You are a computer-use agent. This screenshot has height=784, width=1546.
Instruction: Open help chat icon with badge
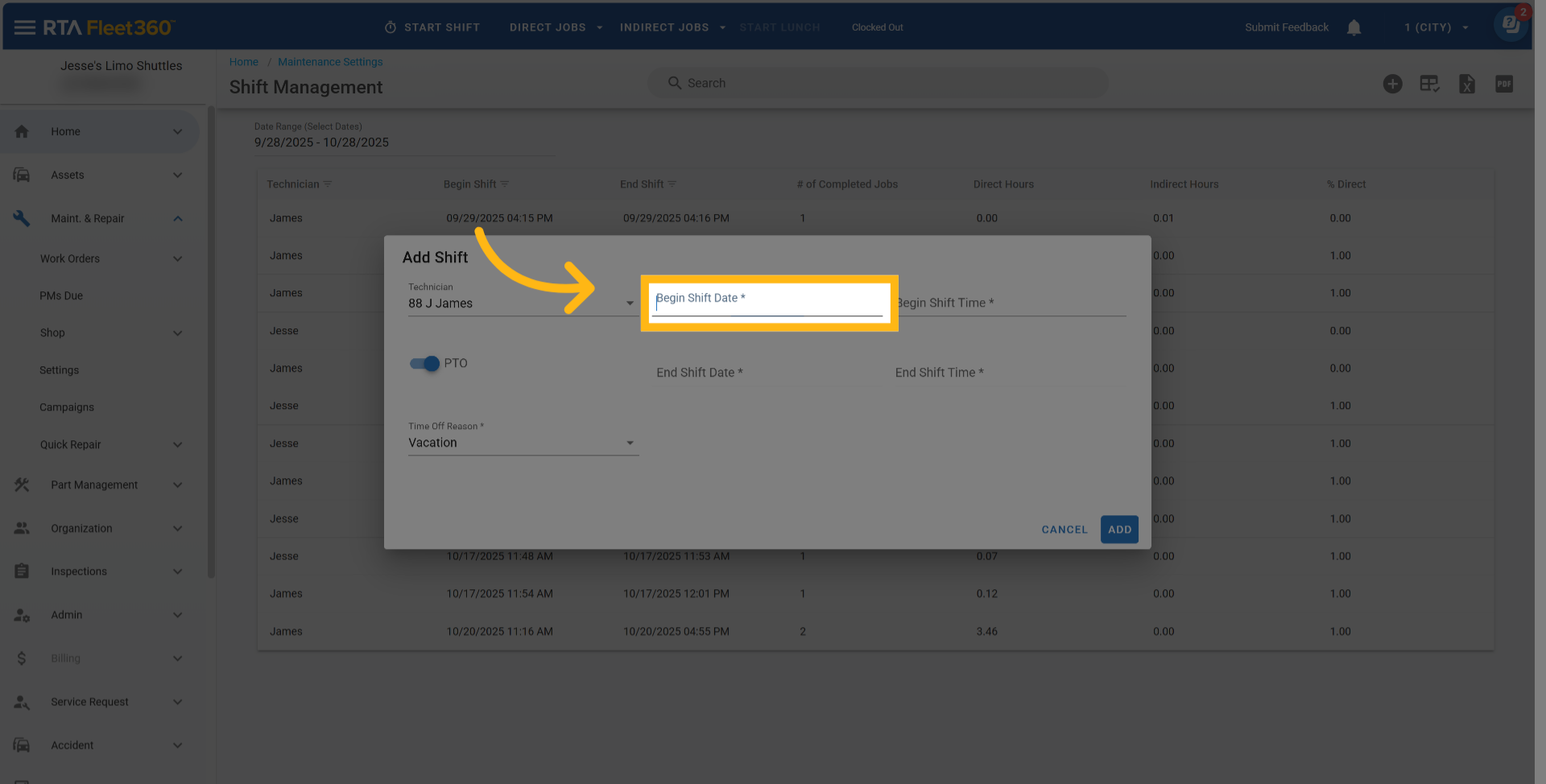pyautogui.click(x=1511, y=24)
